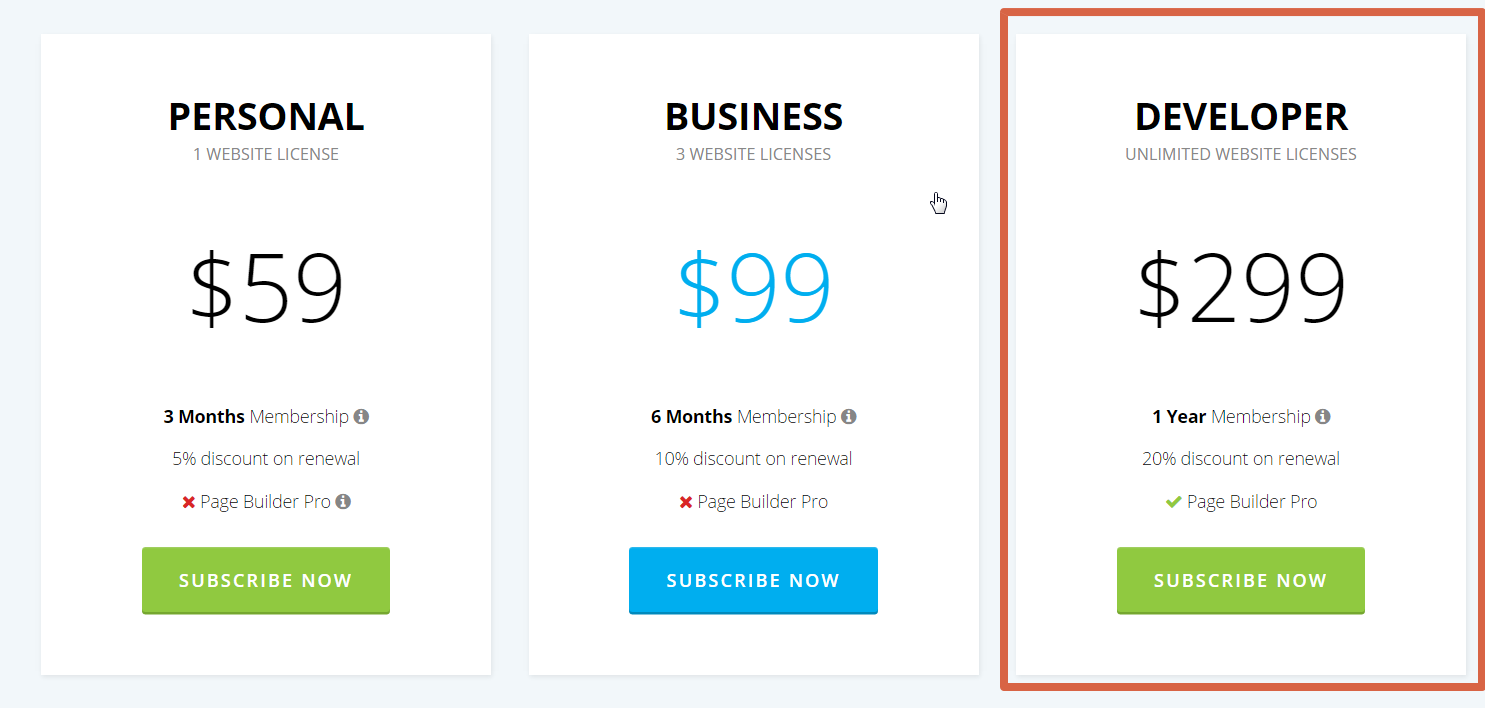The image size is (1485, 708).
Task: Click info icon next to Personal Page Builder Pro
Action: [x=343, y=501]
